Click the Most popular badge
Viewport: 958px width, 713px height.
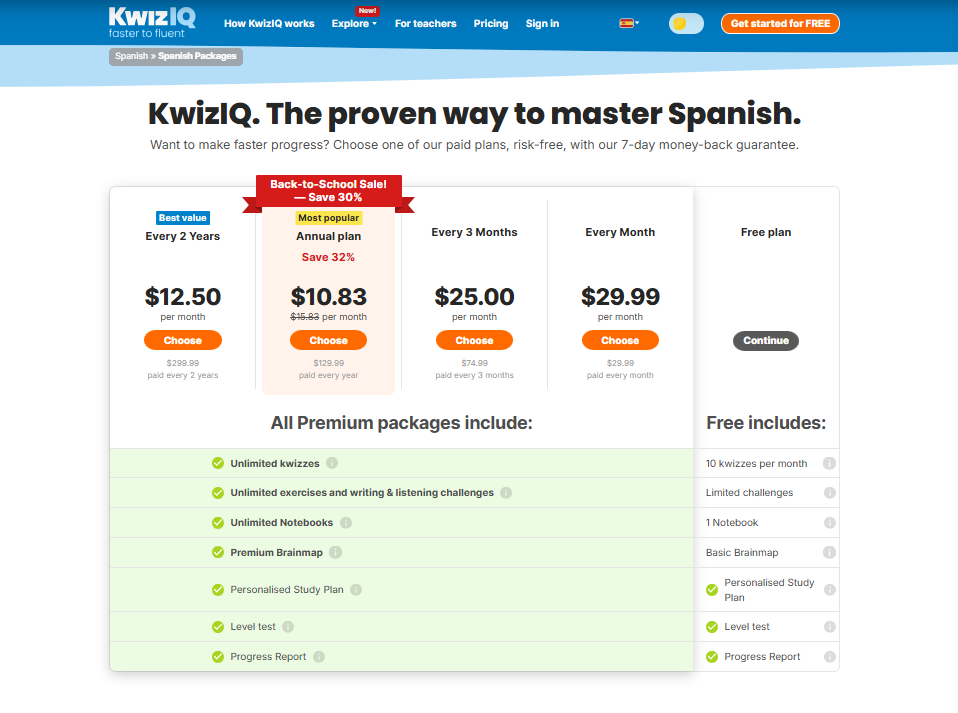tap(329, 218)
